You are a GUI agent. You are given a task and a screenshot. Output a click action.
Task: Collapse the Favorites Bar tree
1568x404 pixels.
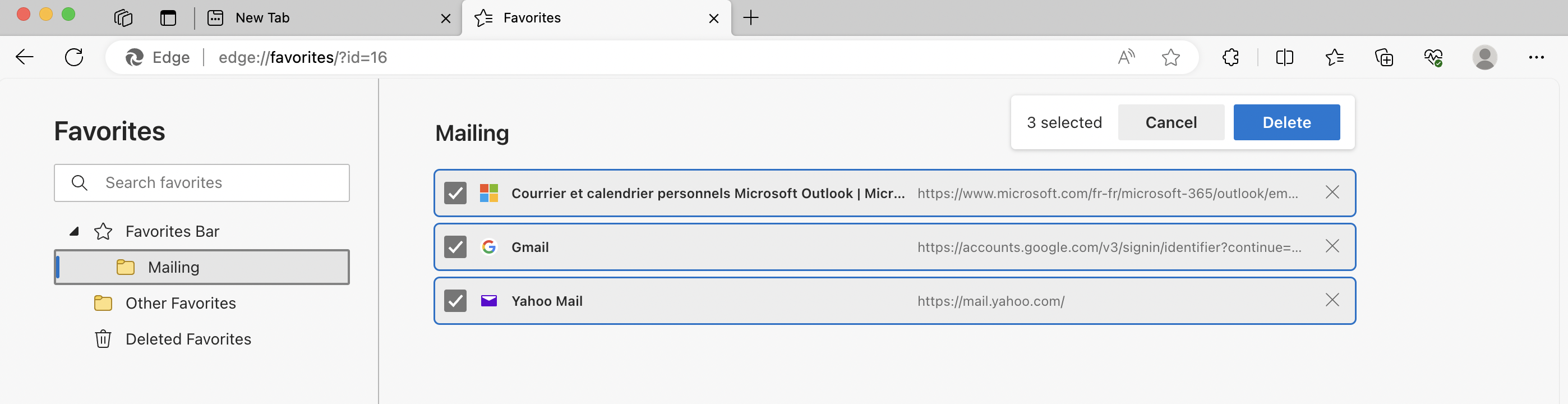click(x=73, y=232)
